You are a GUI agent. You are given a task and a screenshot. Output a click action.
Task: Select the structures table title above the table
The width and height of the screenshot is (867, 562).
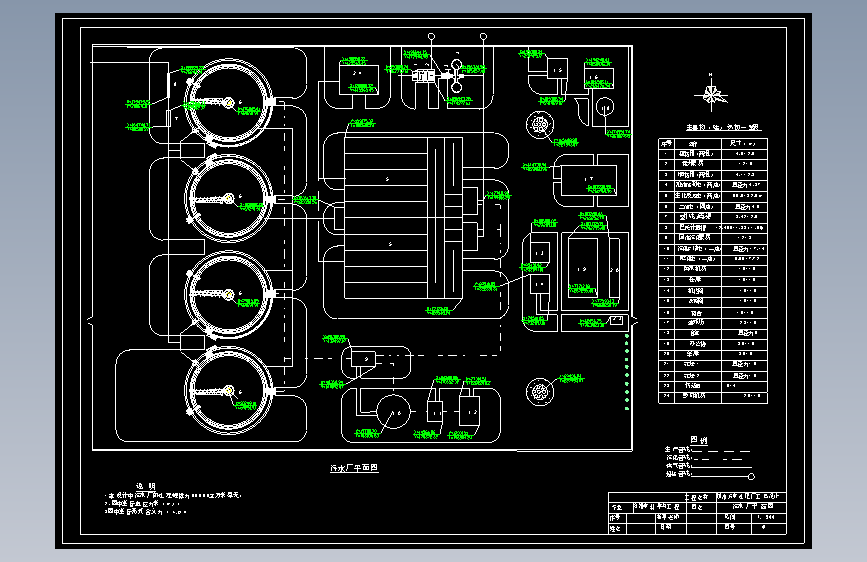coord(723,127)
